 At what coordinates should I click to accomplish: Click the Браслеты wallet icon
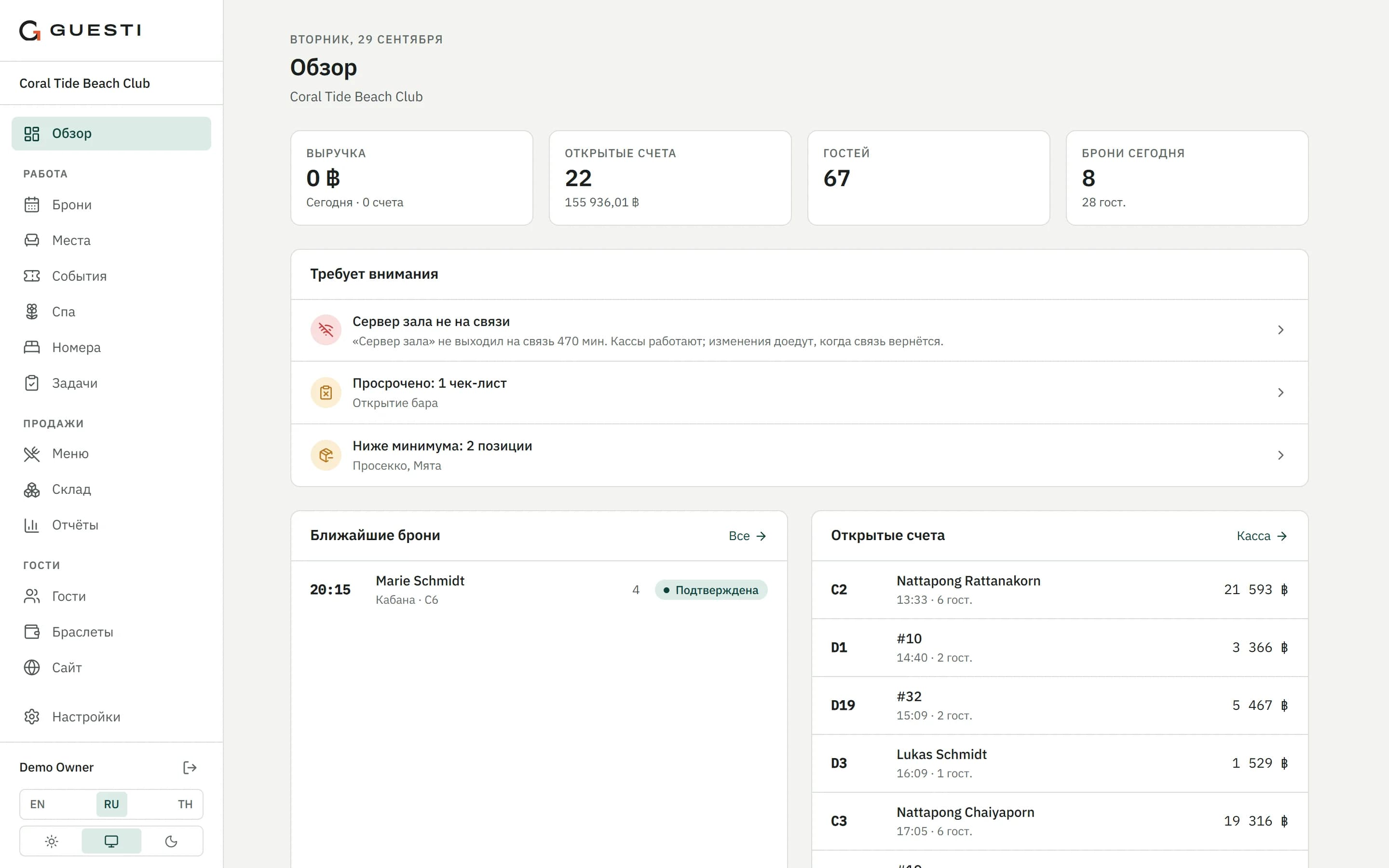point(31,632)
